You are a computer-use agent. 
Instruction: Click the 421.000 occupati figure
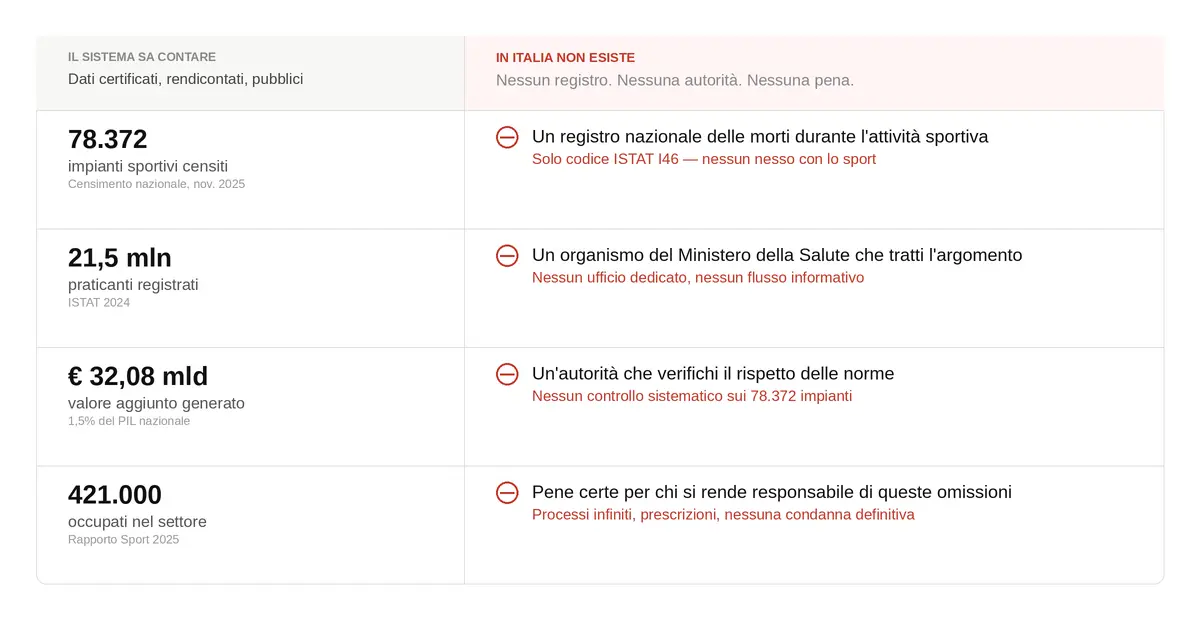(x=115, y=494)
